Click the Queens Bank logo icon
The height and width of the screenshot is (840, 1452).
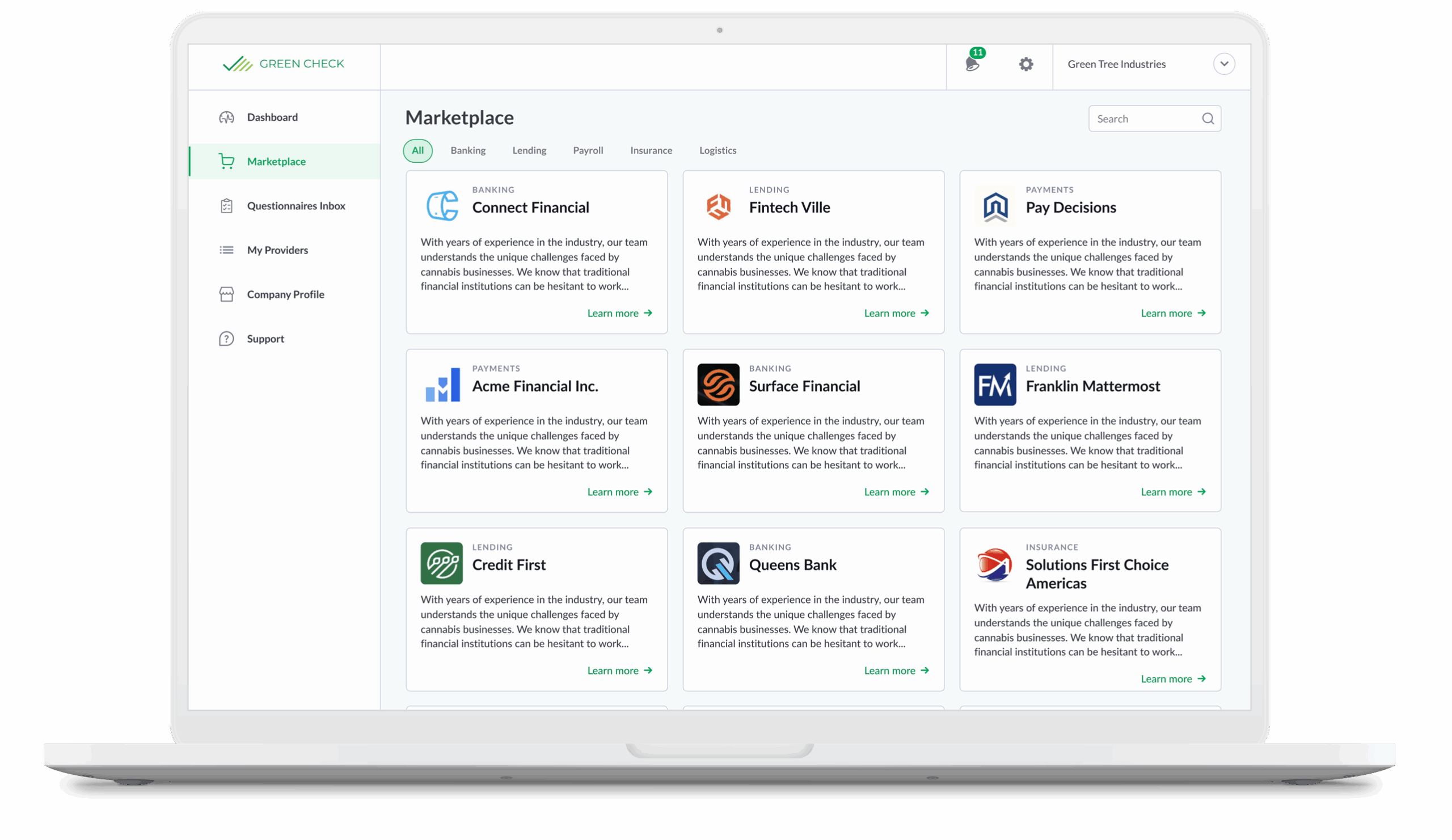pyautogui.click(x=718, y=563)
